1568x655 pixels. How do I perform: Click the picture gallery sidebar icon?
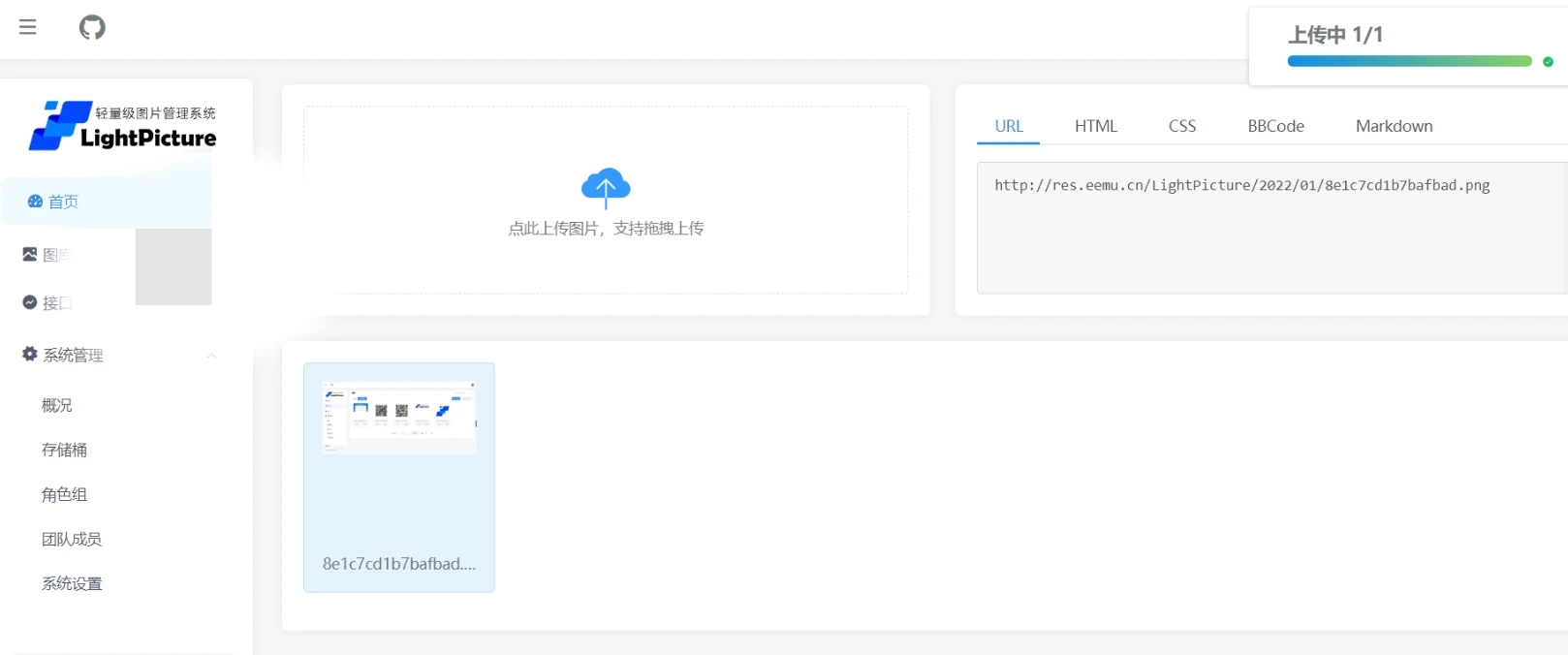(30, 254)
